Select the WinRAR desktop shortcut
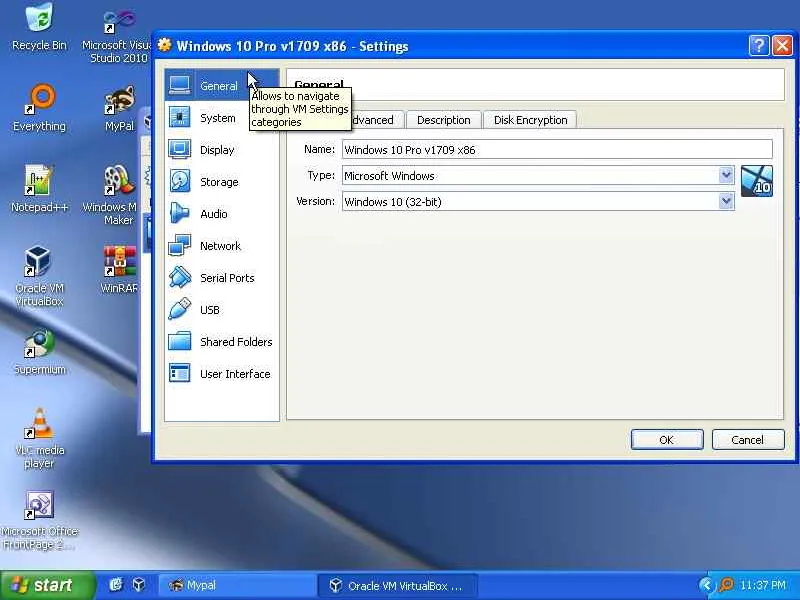 pyautogui.click(x=119, y=269)
